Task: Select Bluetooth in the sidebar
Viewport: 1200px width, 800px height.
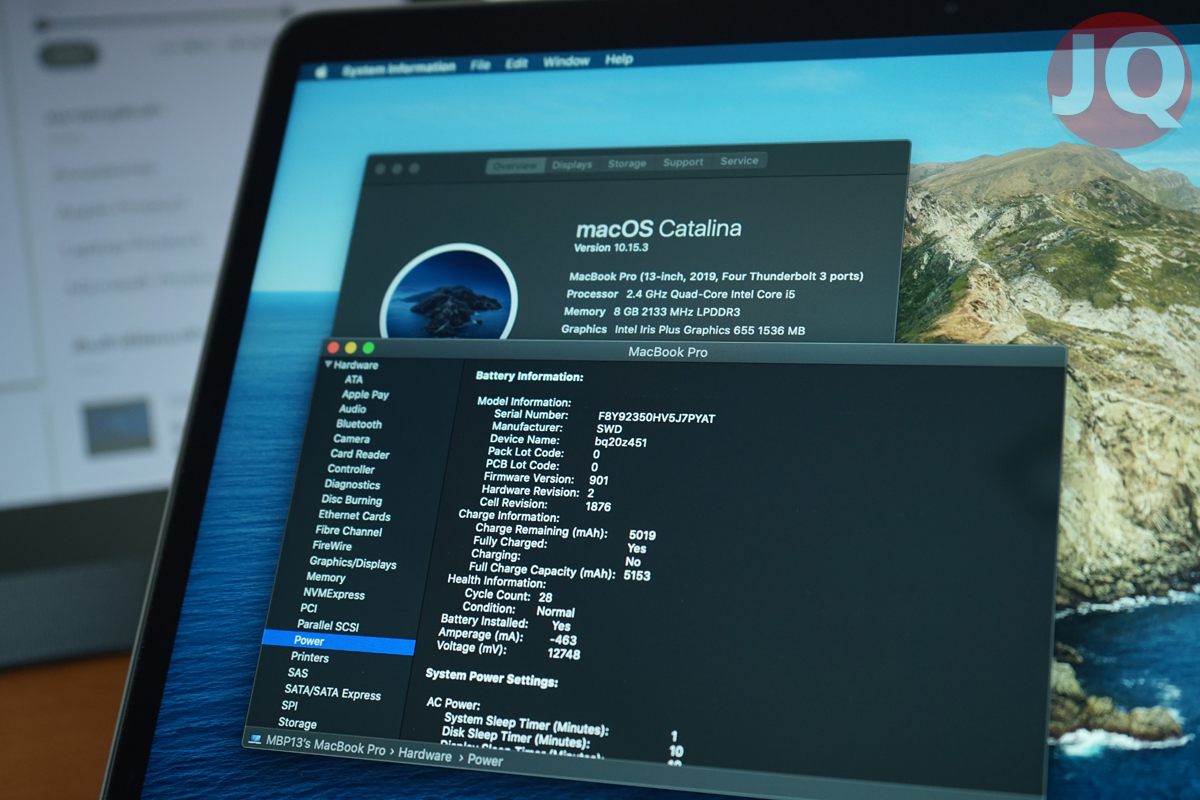Action: [358, 424]
